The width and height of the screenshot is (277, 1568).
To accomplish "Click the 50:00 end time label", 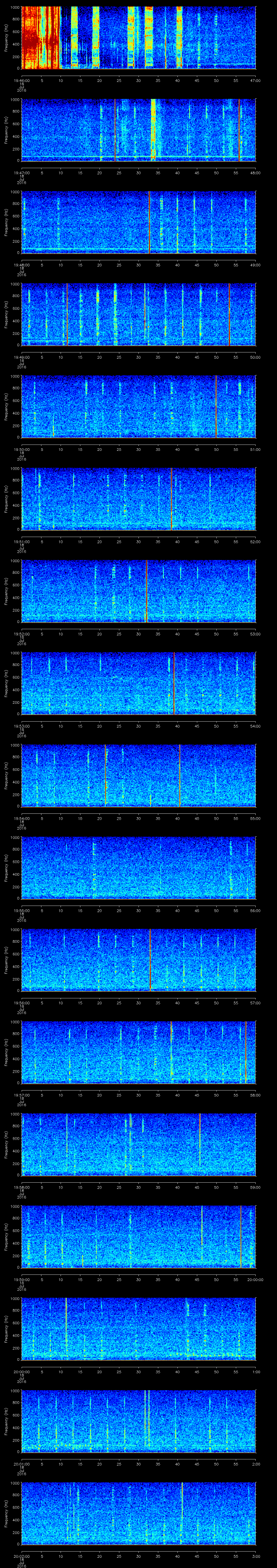I will point(255,357).
